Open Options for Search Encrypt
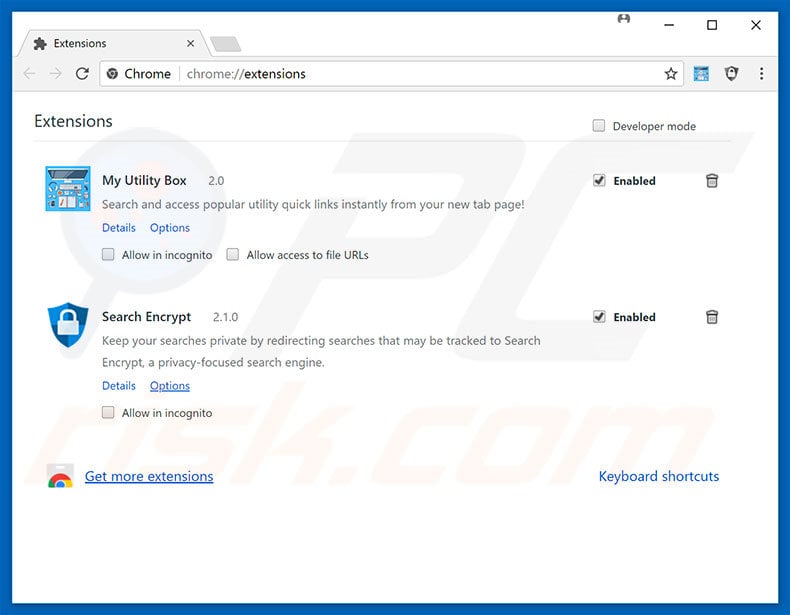Viewport: 790px width, 615px height. [170, 385]
